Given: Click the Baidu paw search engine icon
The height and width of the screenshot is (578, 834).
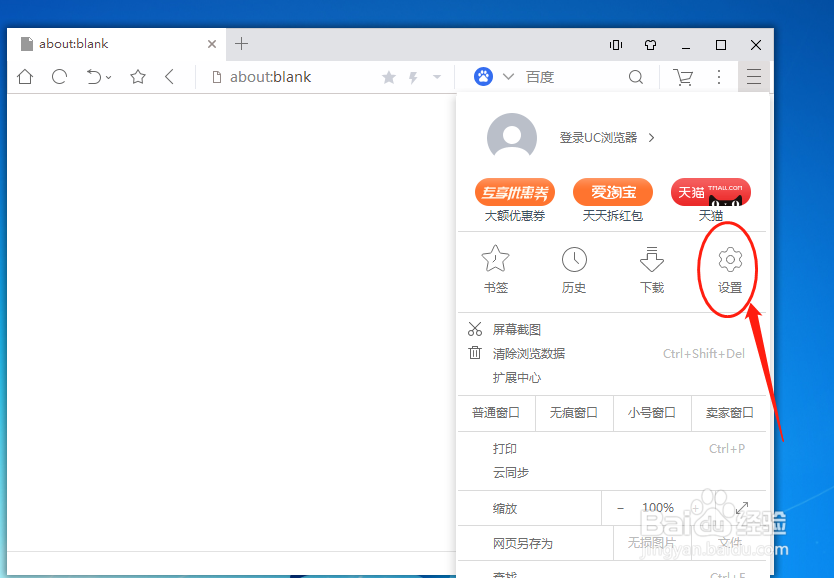Looking at the screenshot, I should pyautogui.click(x=483, y=77).
